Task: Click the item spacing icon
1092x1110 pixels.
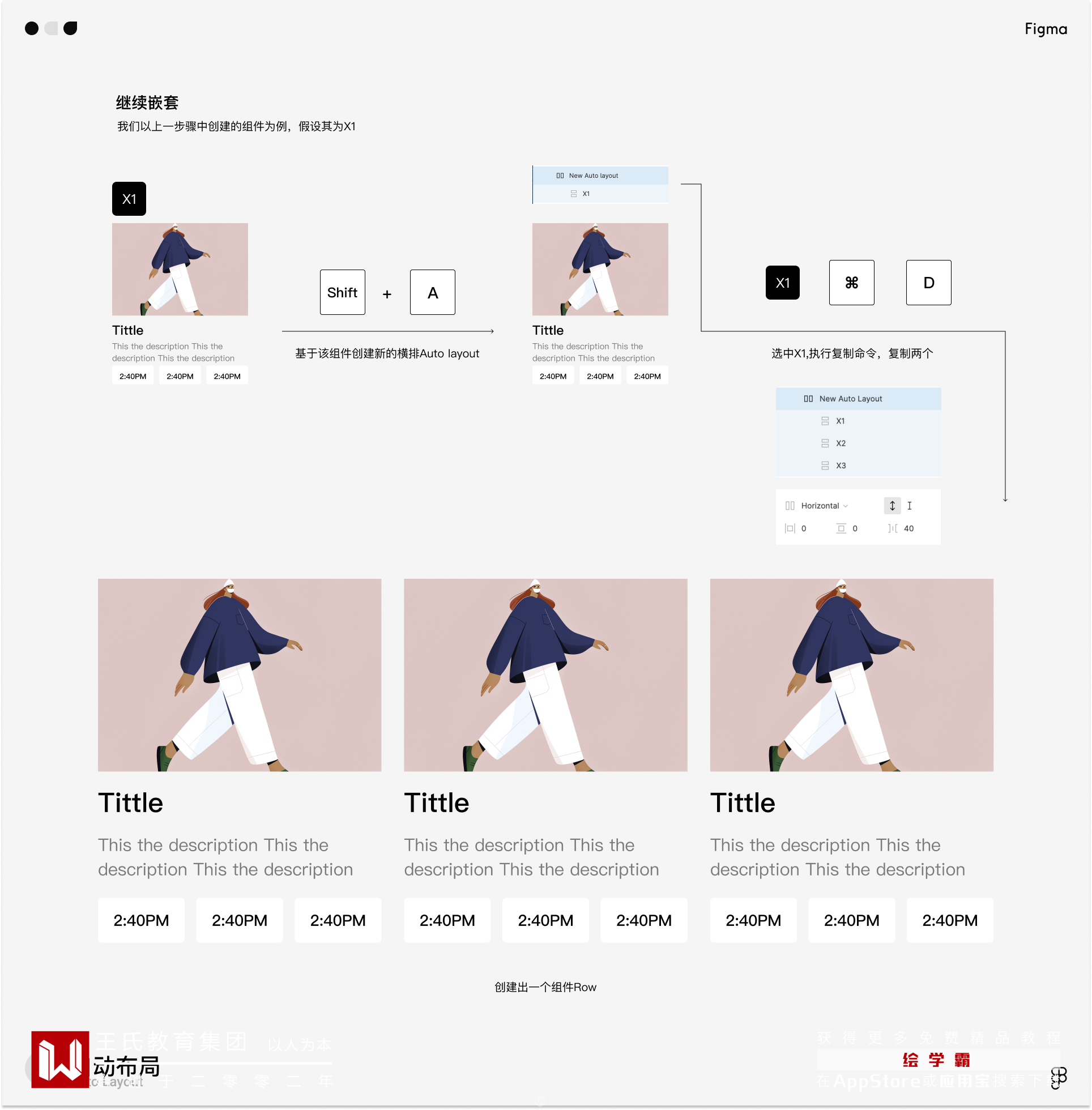Action: coord(893,528)
